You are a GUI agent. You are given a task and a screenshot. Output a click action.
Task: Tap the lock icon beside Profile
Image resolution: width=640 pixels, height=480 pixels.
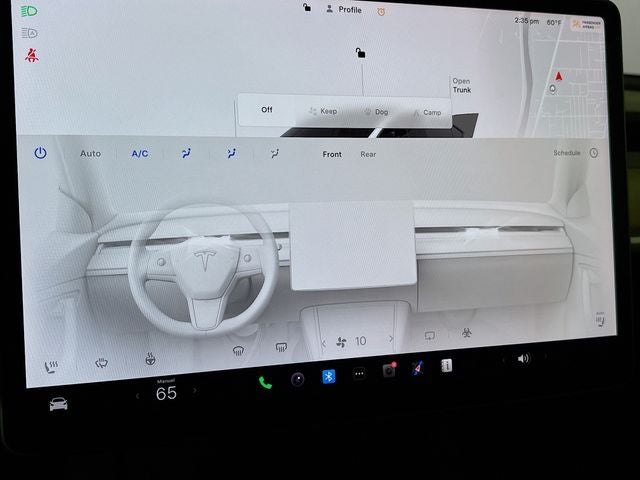click(307, 7)
